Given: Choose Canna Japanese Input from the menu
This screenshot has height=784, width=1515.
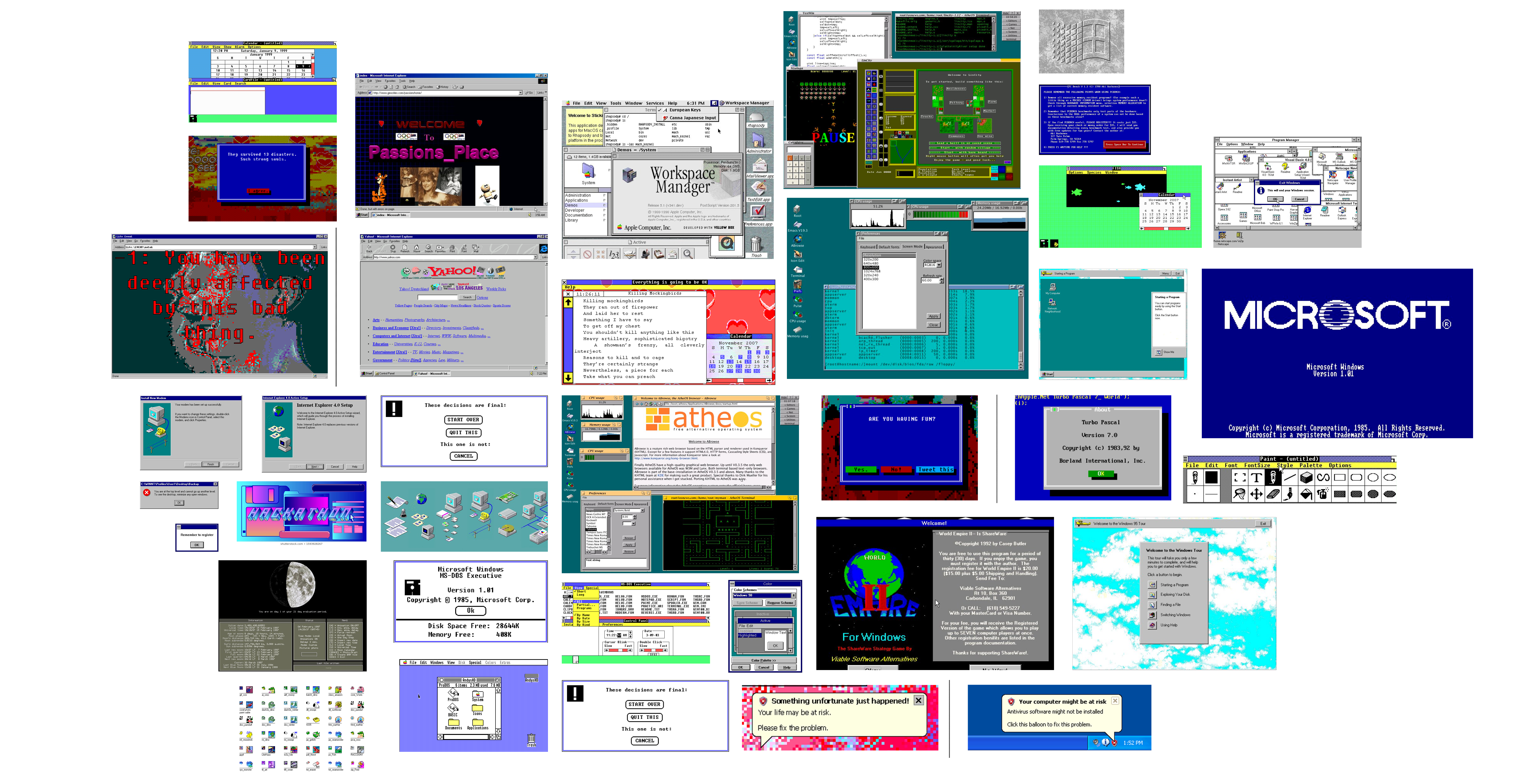Looking at the screenshot, I should [688, 118].
